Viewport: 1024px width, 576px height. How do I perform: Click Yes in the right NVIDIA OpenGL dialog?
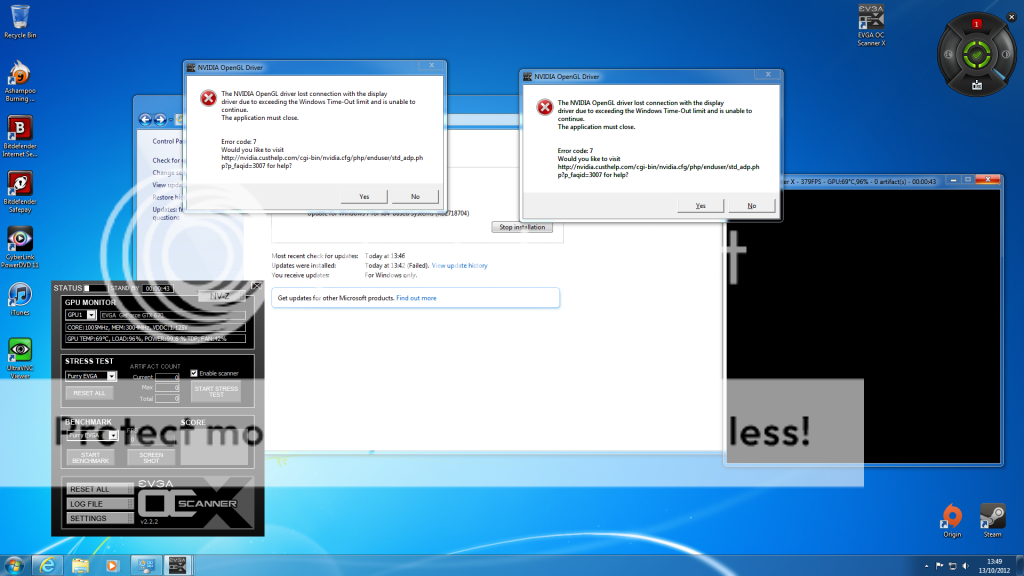pos(700,206)
